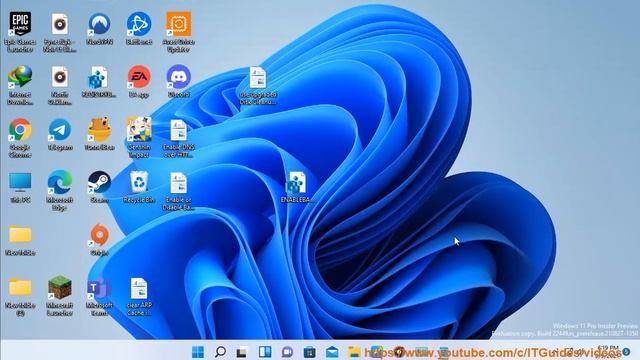Select the Internet Download Manager shortcut
640x360 pixels.
pyautogui.click(x=20, y=85)
